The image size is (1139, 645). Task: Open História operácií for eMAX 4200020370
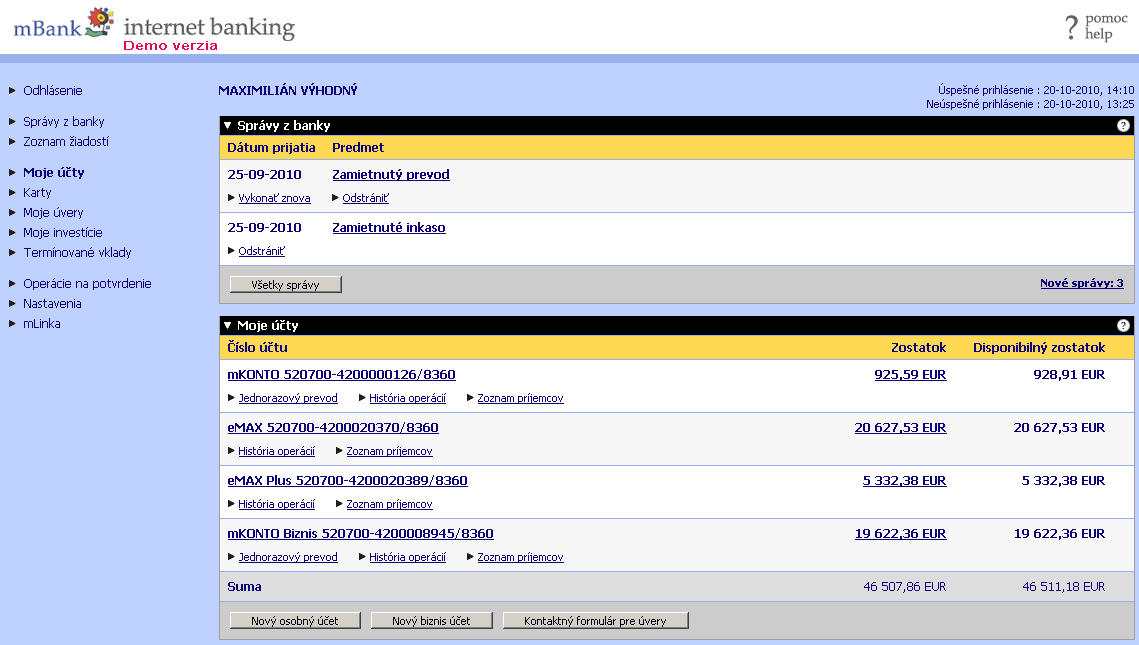(x=277, y=451)
